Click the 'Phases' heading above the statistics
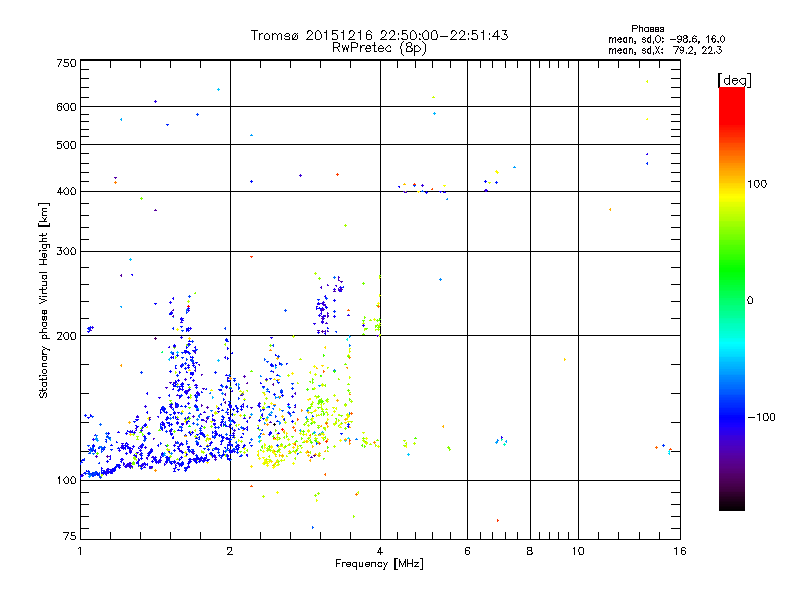The width and height of the screenshot is (800, 600). coord(647,29)
